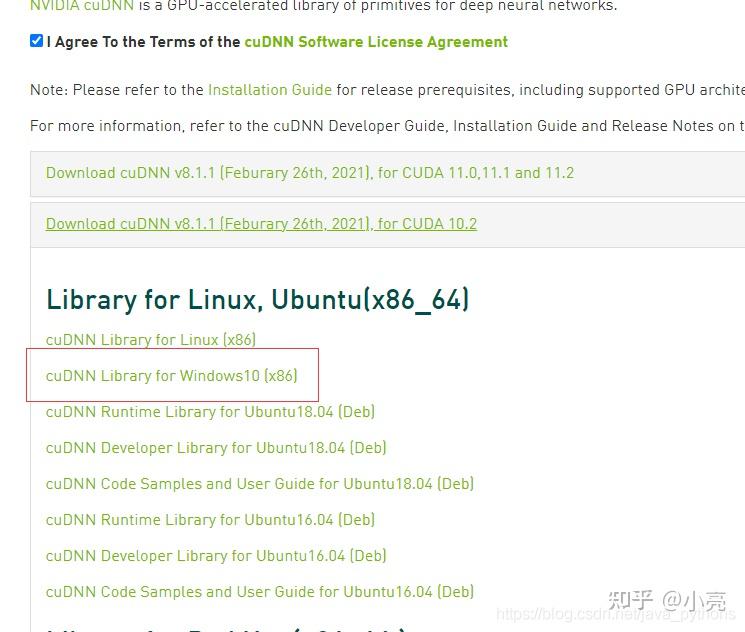Viewport: 745px width, 632px height.
Task: Download cuDNN Developer Library for Ubuntu18.04 (Deb)
Action: (x=216, y=448)
